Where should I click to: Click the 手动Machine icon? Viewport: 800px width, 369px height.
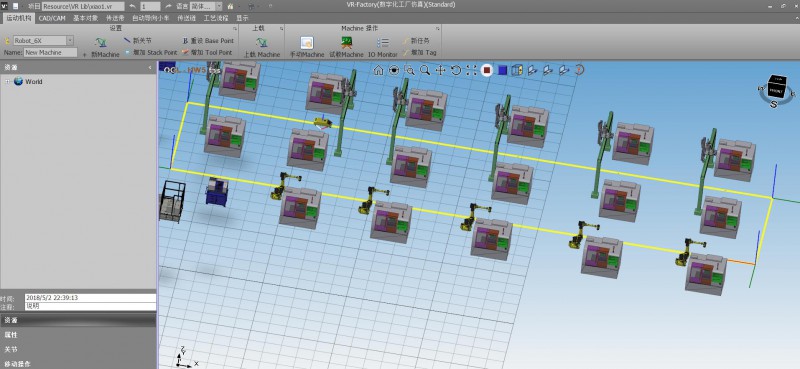(x=307, y=47)
